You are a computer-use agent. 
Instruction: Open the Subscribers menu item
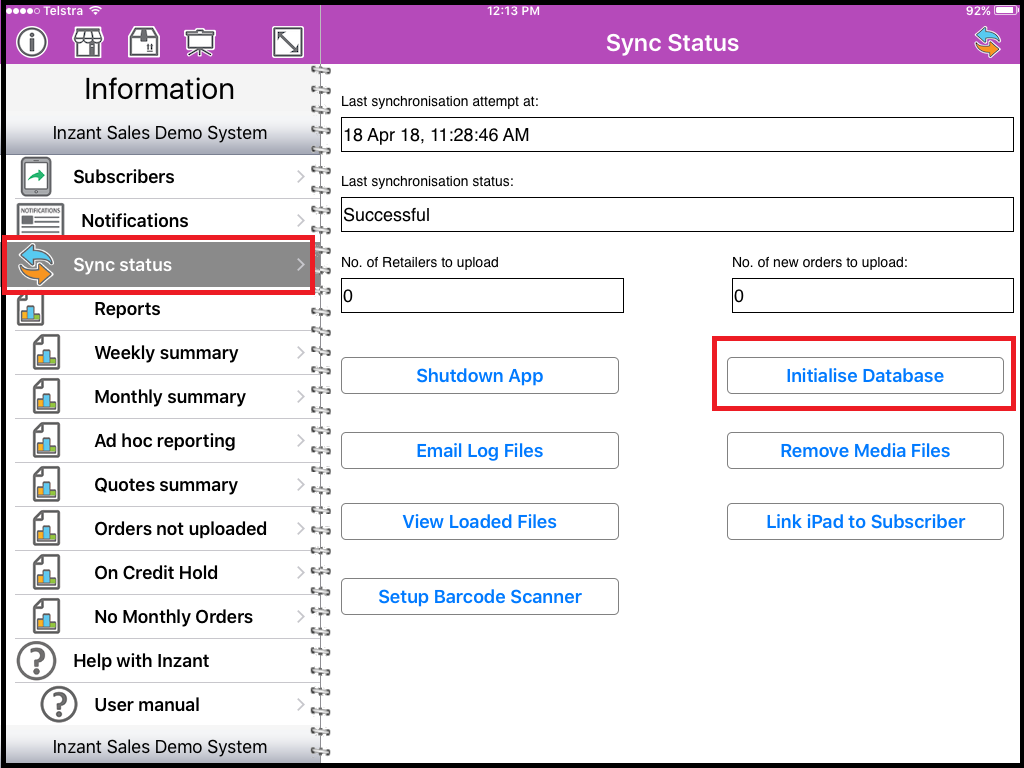[161, 176]
